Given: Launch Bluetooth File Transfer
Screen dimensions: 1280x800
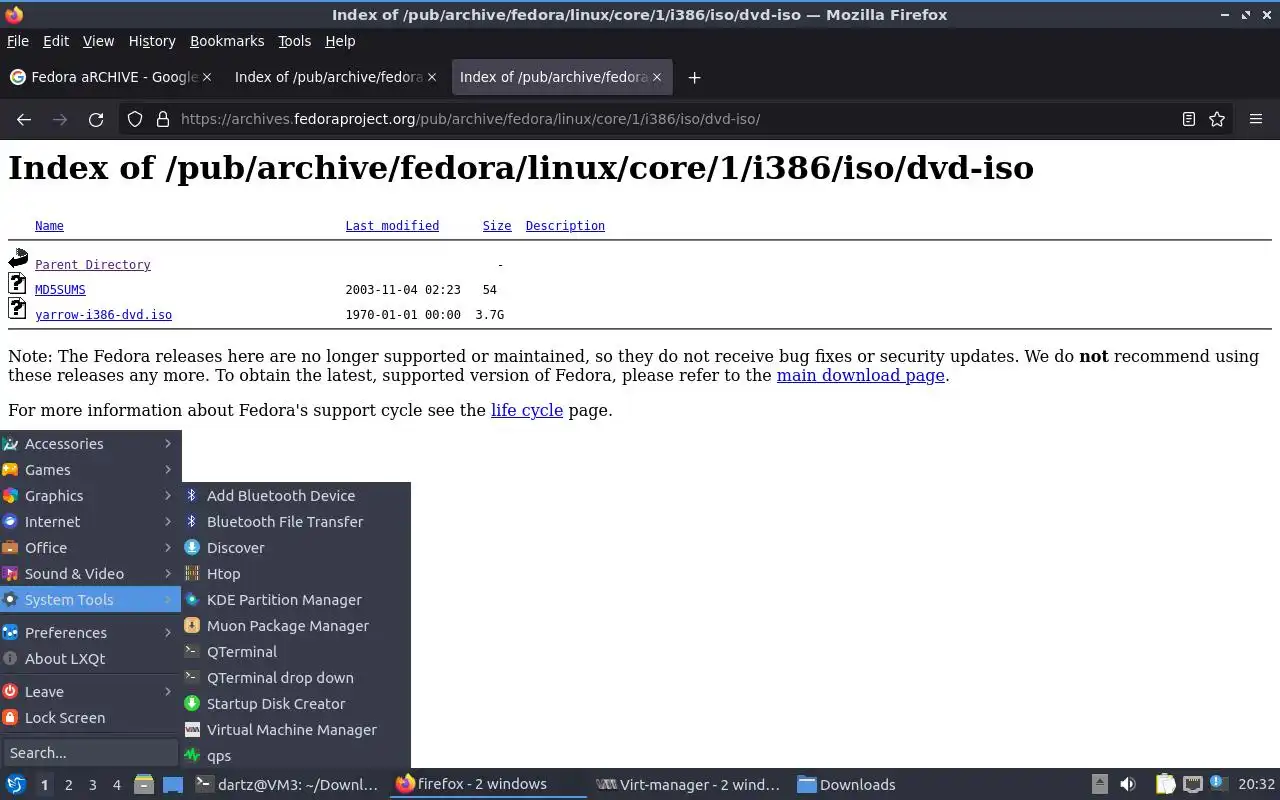Looking at the screenshot, I should [x=296, y=522].
